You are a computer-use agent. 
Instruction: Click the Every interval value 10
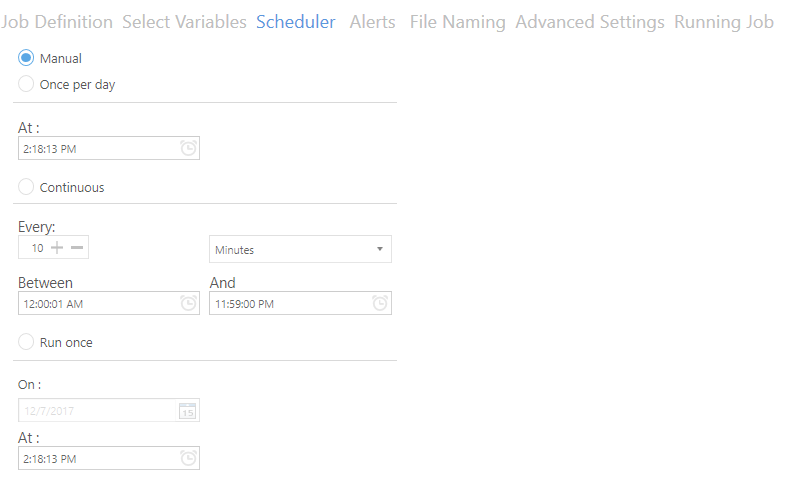[37, 248]
